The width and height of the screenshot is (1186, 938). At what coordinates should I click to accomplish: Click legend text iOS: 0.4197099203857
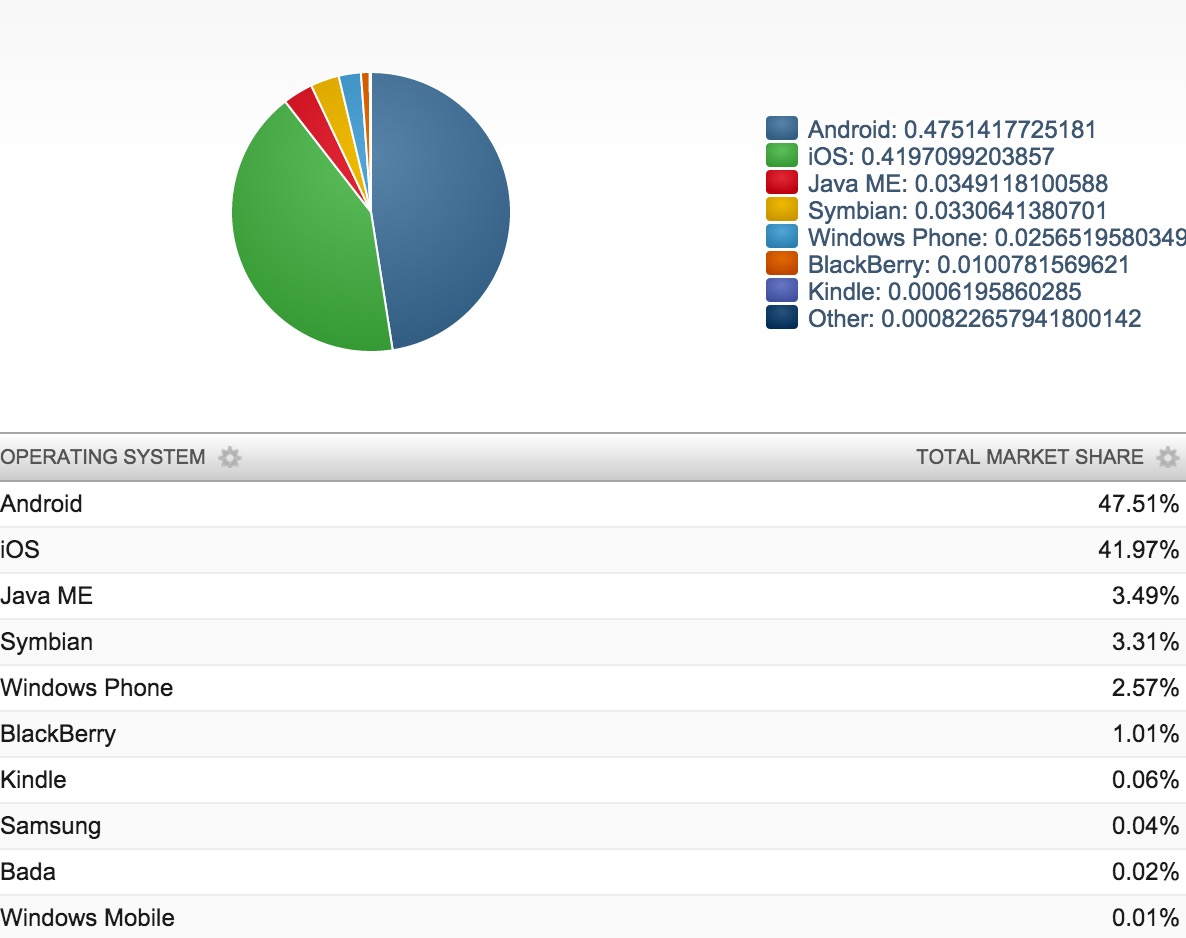click(x=930, y=157)
